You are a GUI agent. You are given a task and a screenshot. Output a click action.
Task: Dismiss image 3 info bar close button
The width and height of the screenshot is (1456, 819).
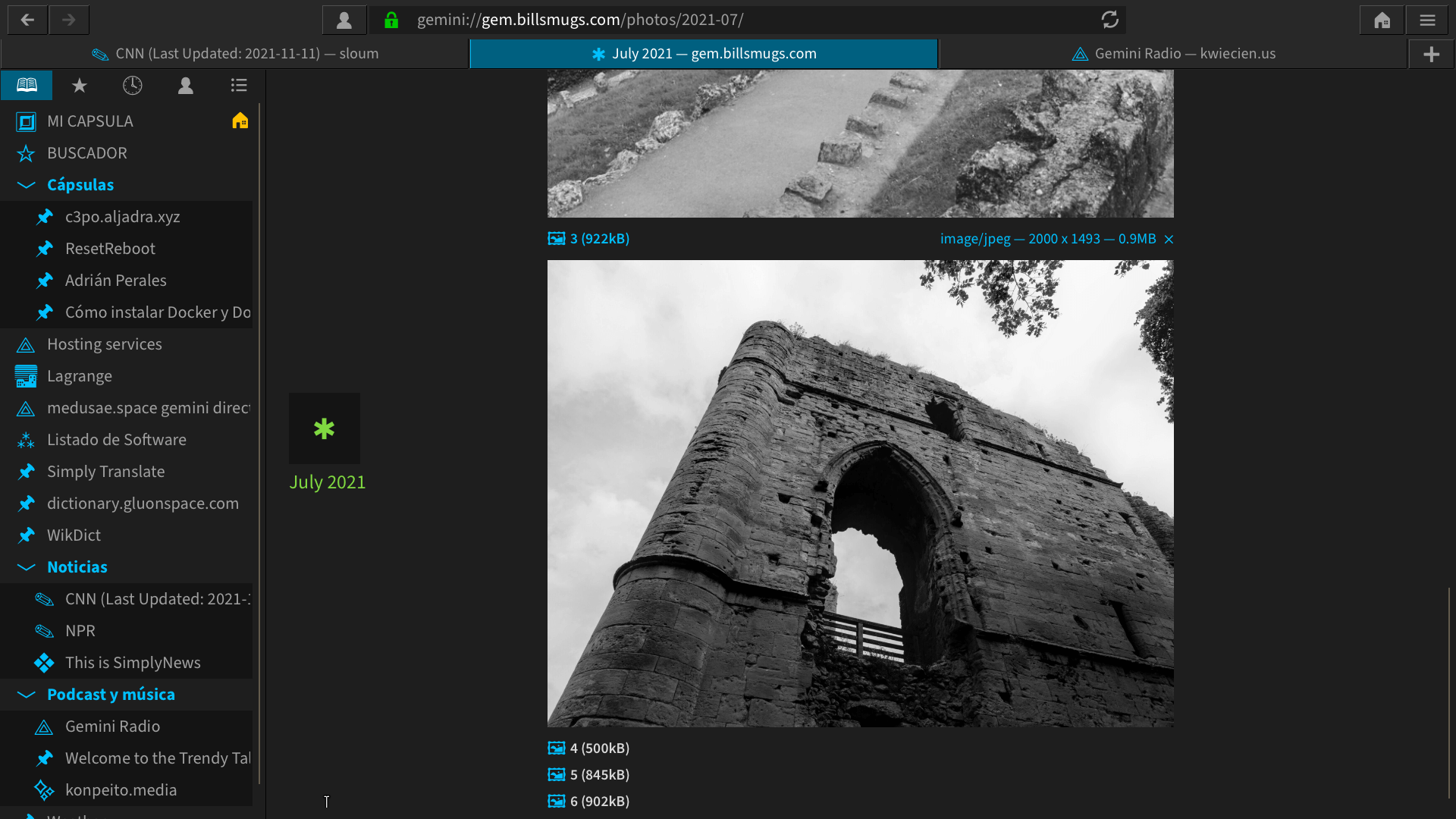click(1169, 239)
